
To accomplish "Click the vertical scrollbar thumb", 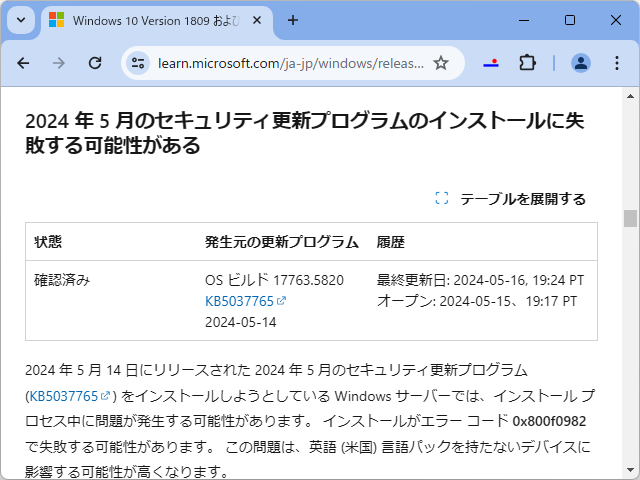I will [x=630, y=218].
